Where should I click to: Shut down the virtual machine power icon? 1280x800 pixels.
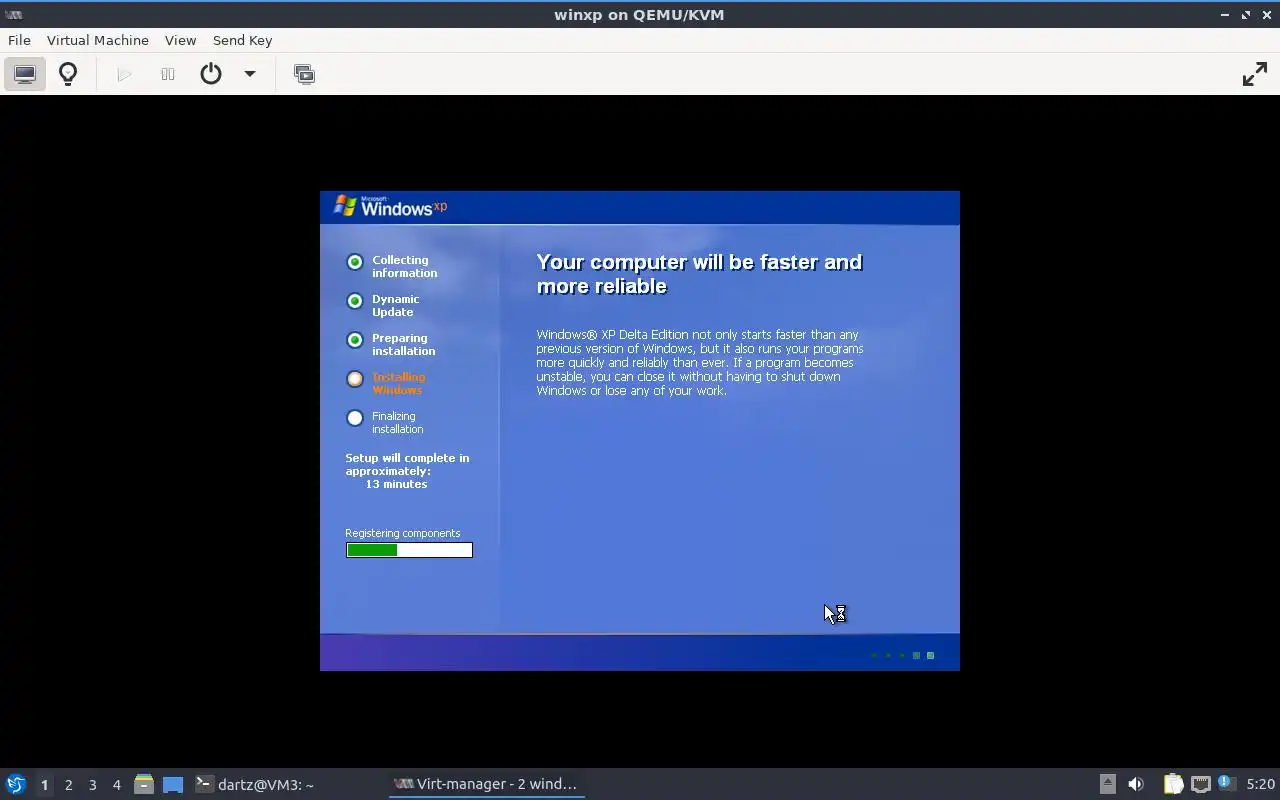click(x=211, y=74)
